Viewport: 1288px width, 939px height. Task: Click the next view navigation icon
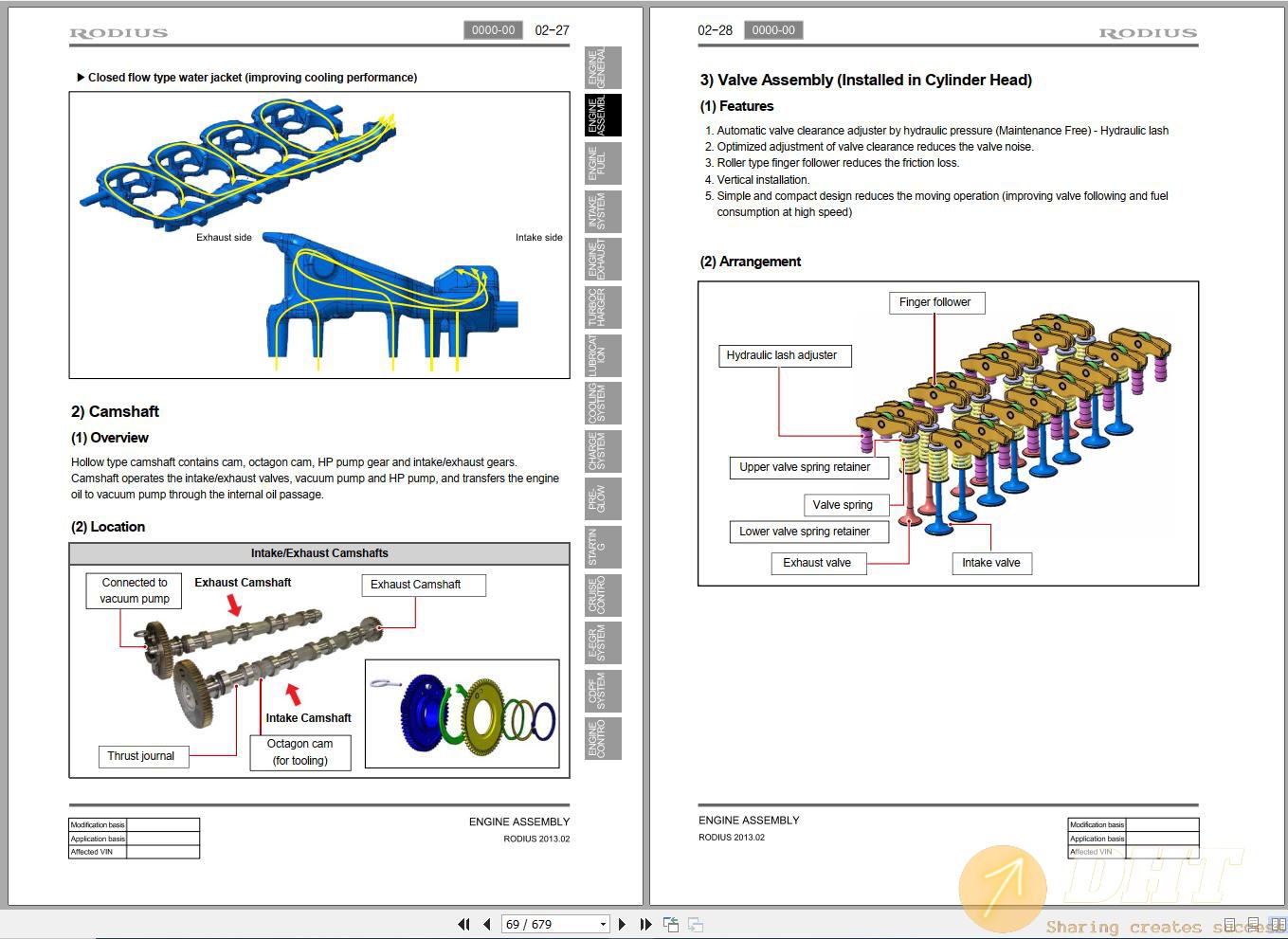point(696,924)
